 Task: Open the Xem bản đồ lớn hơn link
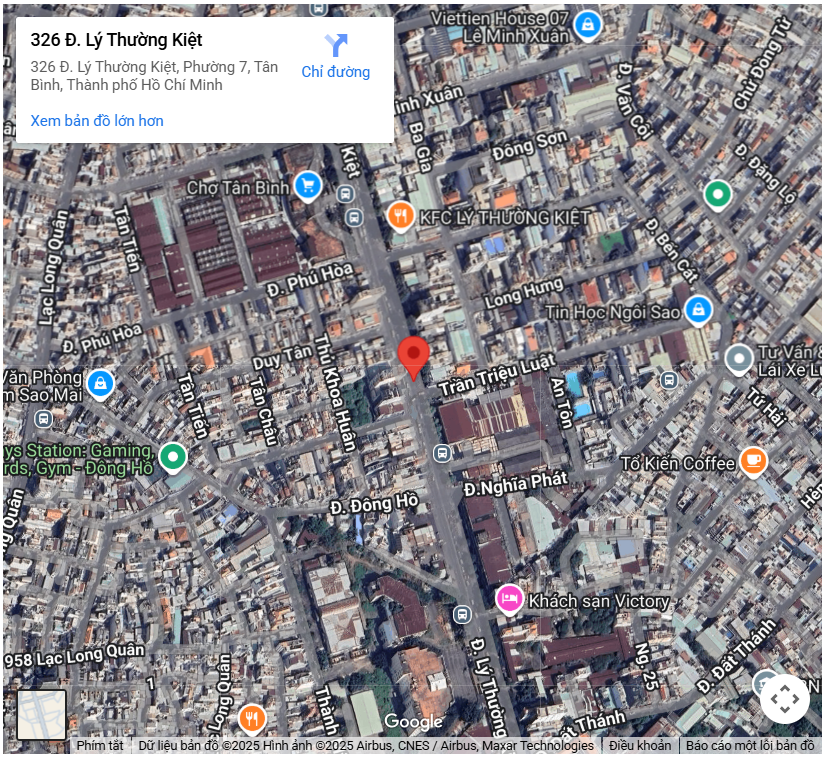click(x=97, y=121)
